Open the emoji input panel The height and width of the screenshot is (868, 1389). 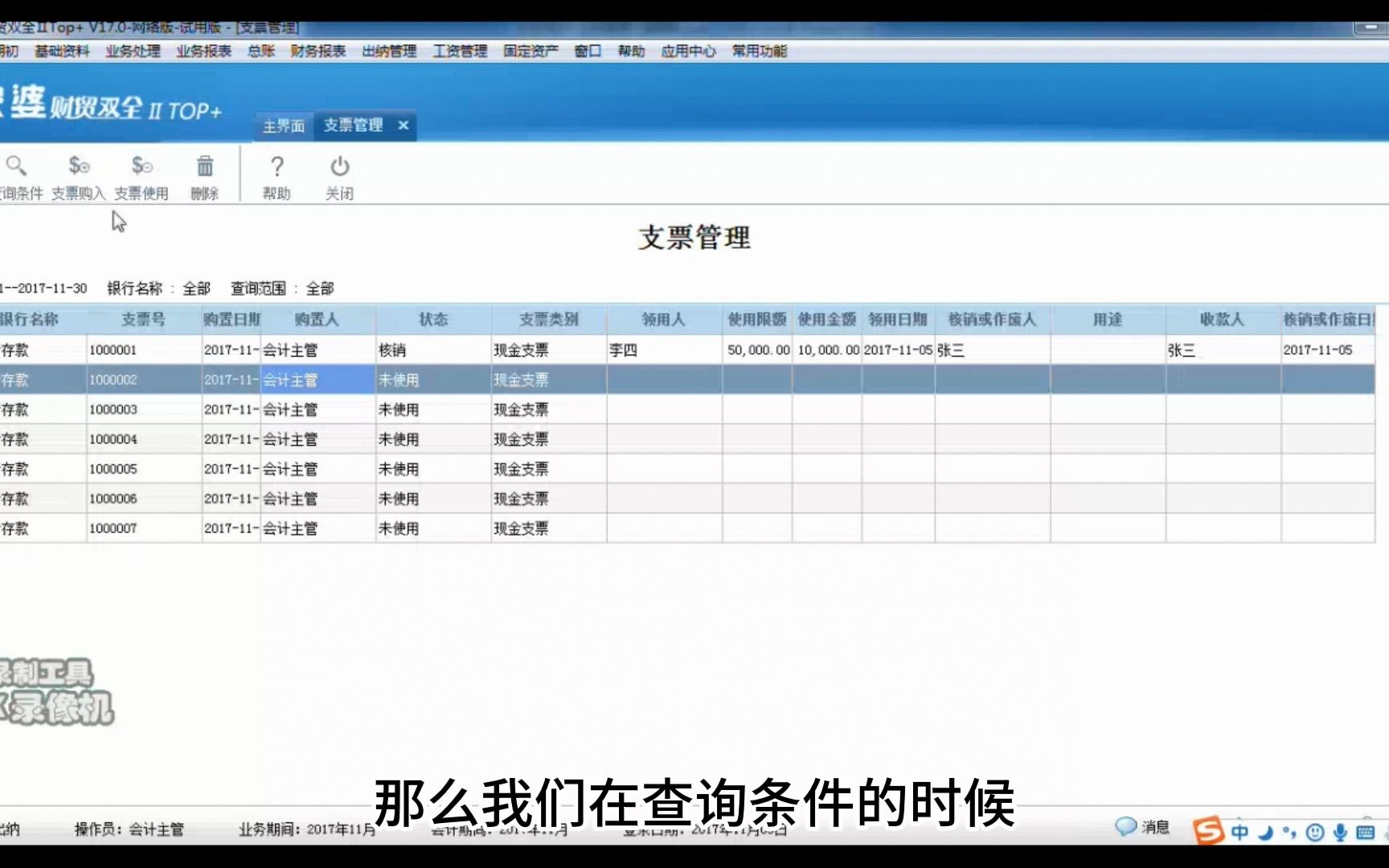tap(1314, 830)
